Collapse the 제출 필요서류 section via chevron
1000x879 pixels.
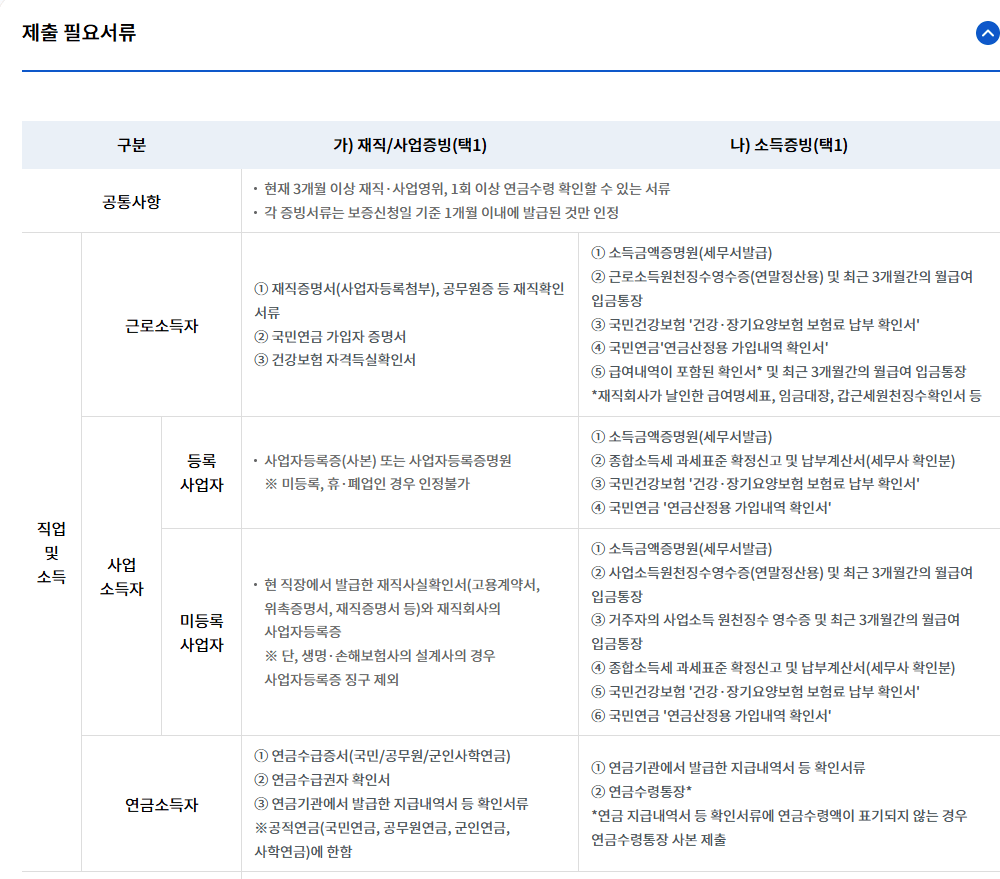tap(986, 33)
